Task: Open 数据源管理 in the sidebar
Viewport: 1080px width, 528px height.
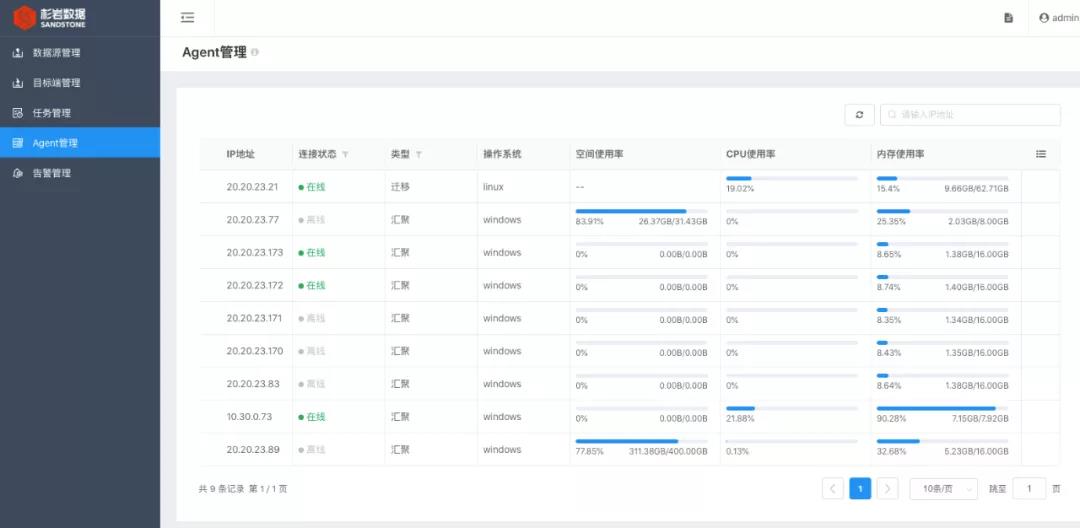Action: pyautogui.click(x=80, y=53)
